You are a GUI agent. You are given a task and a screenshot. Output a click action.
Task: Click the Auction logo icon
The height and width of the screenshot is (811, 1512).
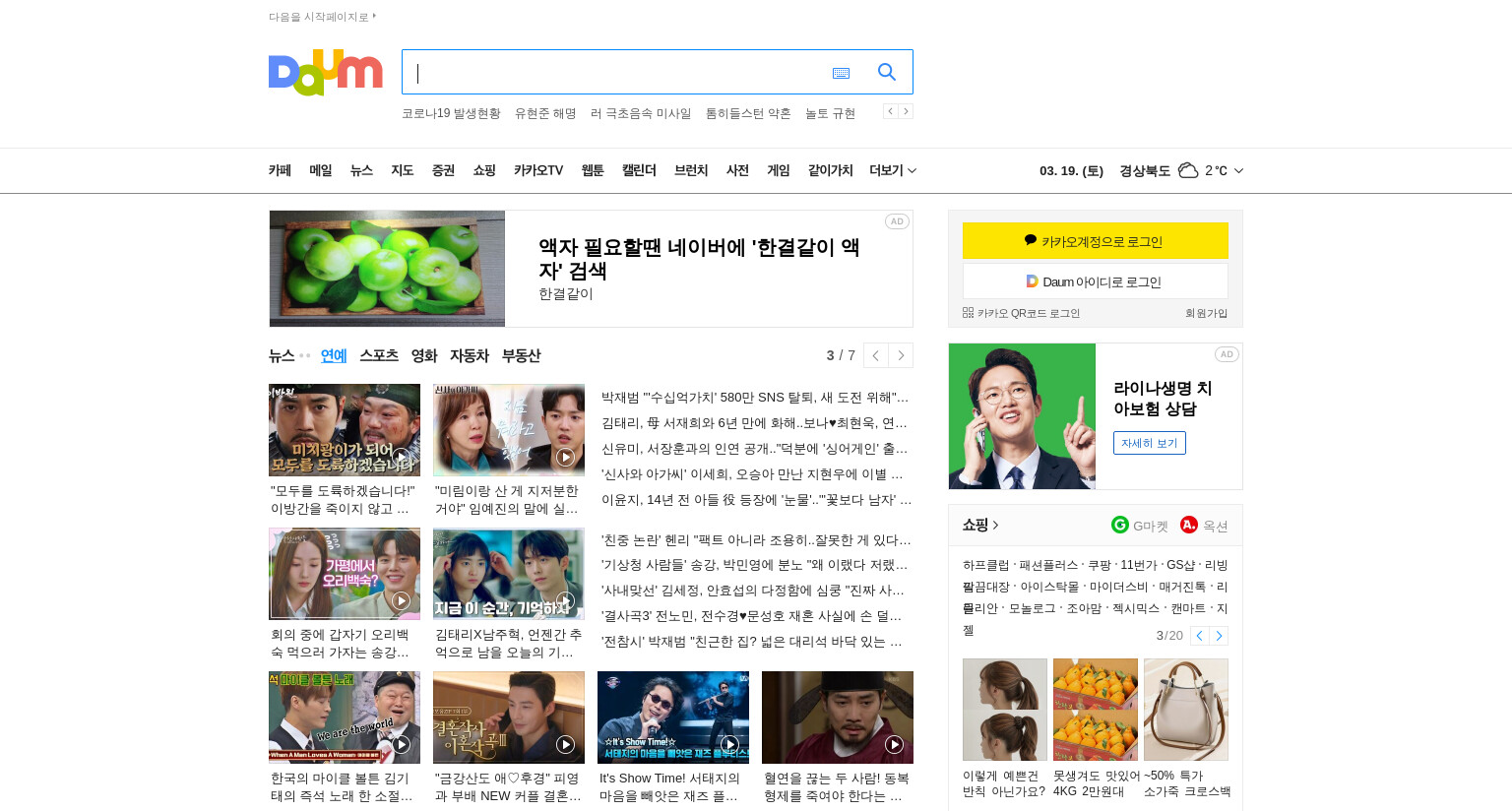tap(1189, 525)
